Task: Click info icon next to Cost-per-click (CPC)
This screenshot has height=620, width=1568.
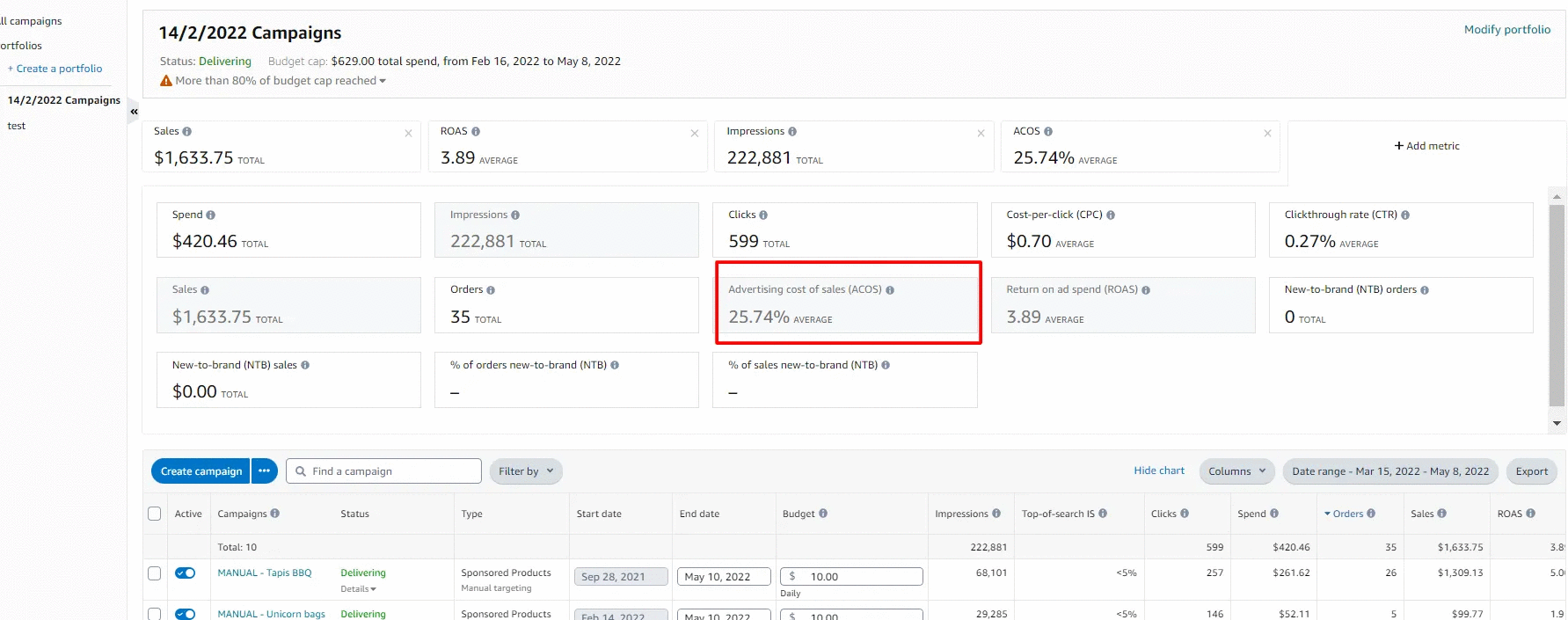Action: tap(1111, 215)
